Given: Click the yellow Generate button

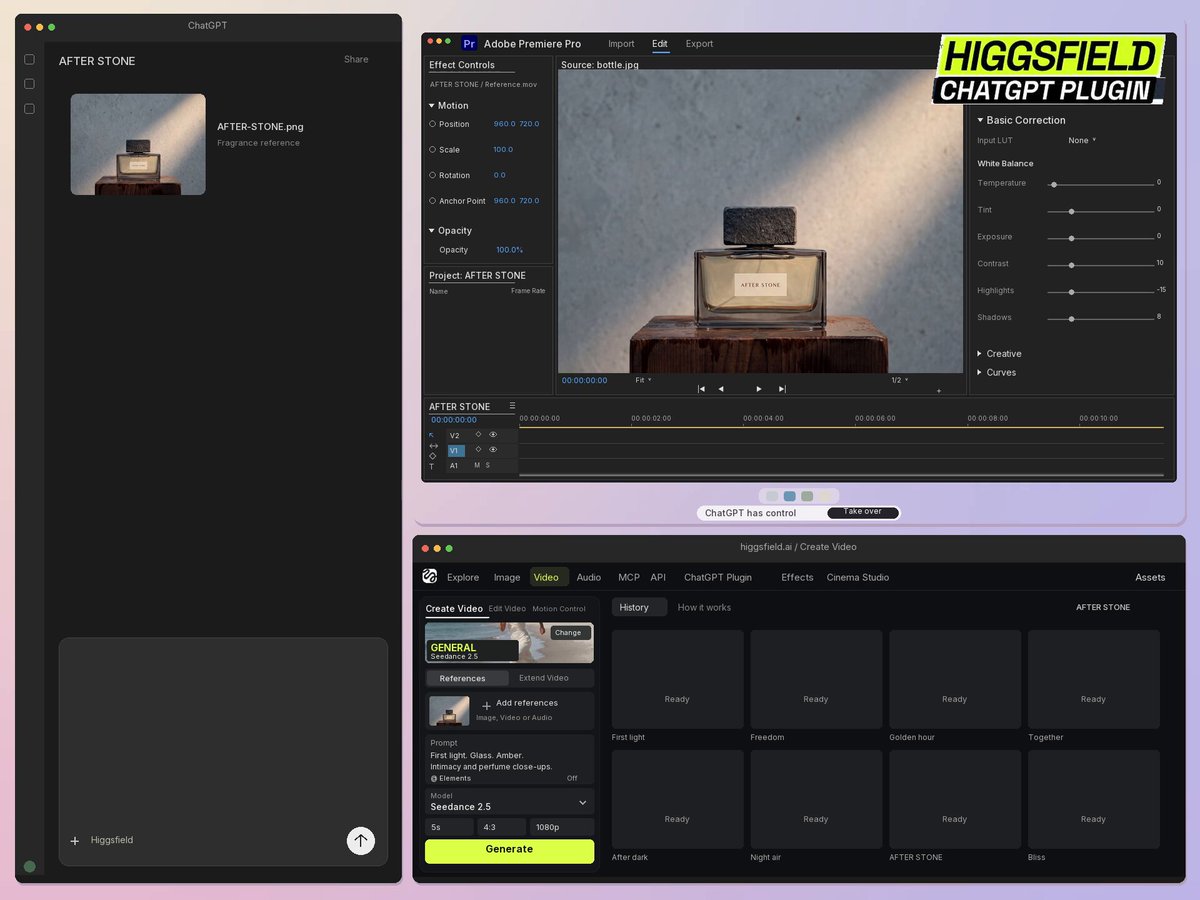Looking at the screenshot, I should (509, 850).
